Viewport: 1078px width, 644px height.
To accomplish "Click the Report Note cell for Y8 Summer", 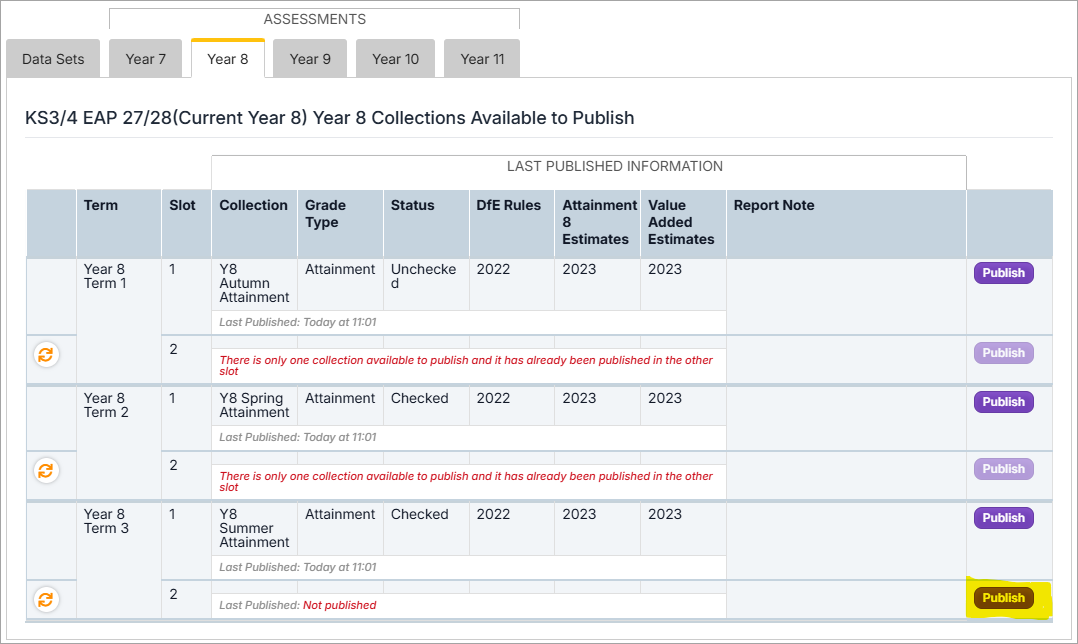I will tap(845, 540).
